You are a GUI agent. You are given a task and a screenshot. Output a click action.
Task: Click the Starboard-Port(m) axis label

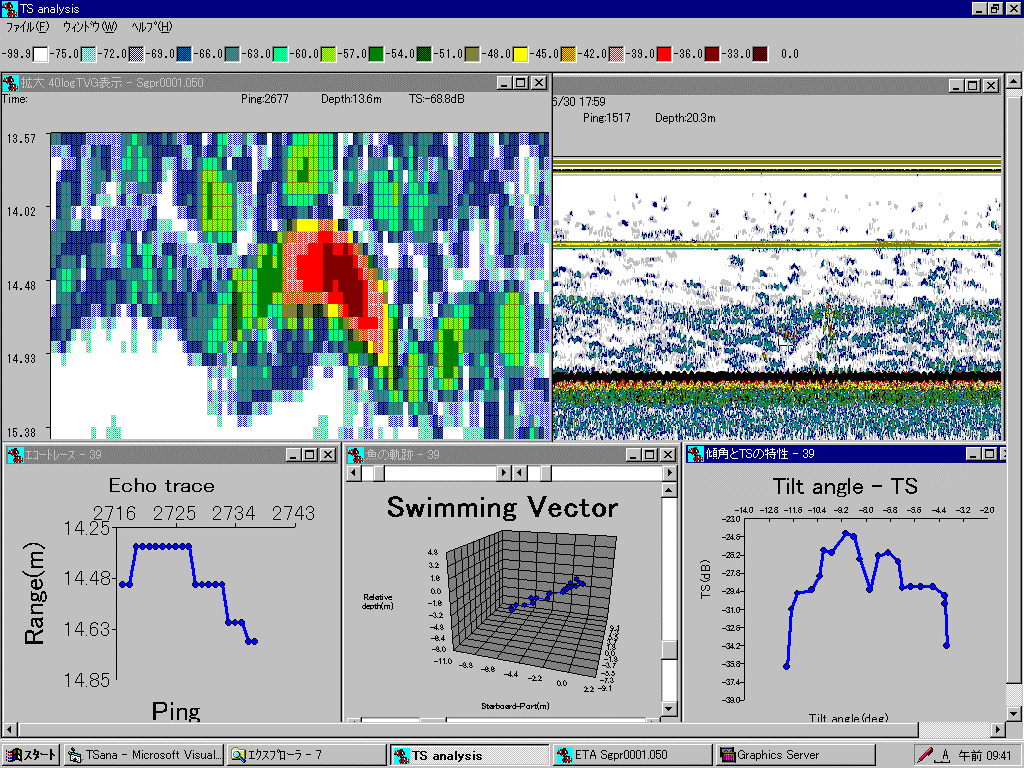point(515,706)
